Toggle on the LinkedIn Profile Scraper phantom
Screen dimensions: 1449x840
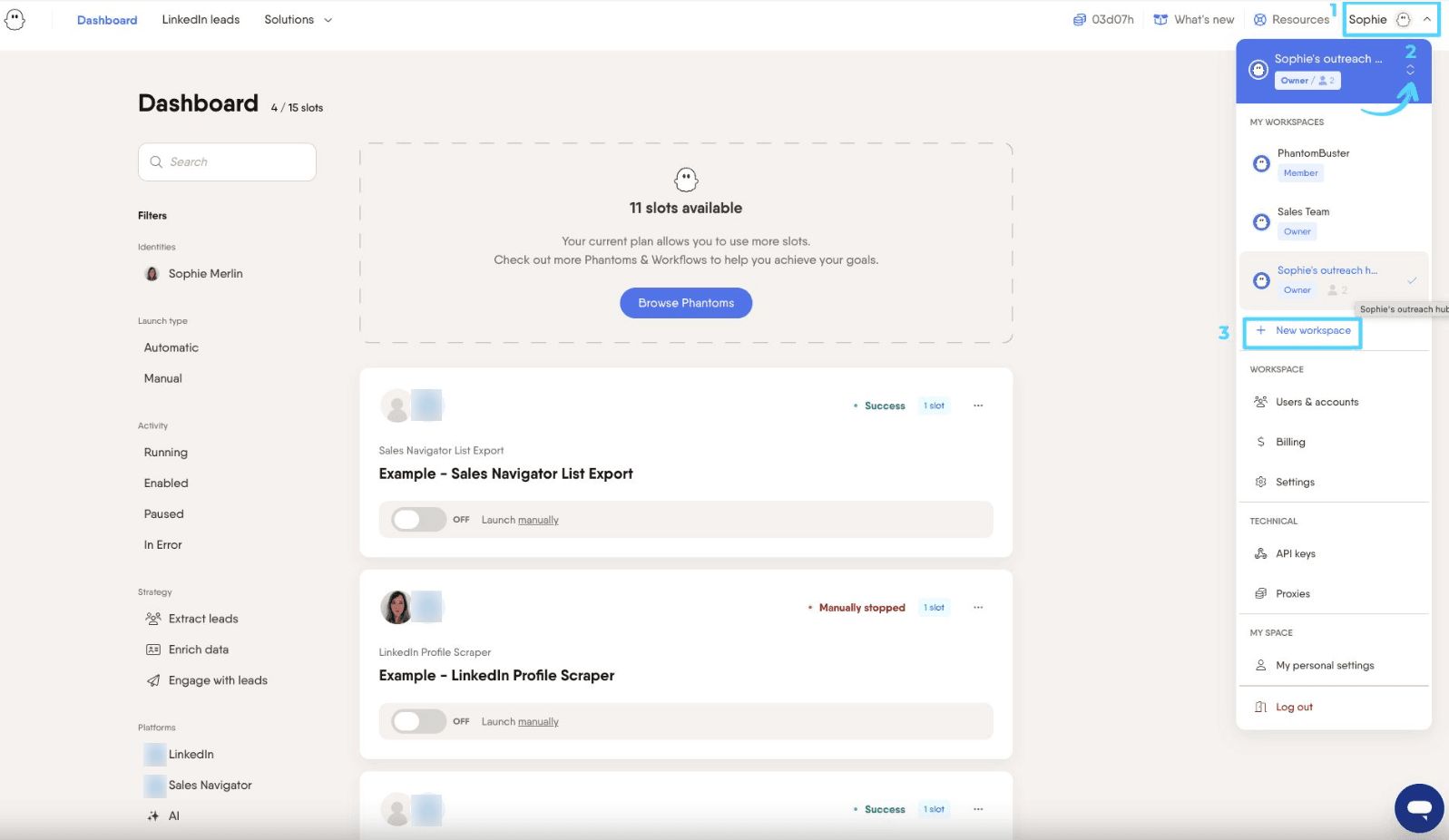tap(418, 721)
